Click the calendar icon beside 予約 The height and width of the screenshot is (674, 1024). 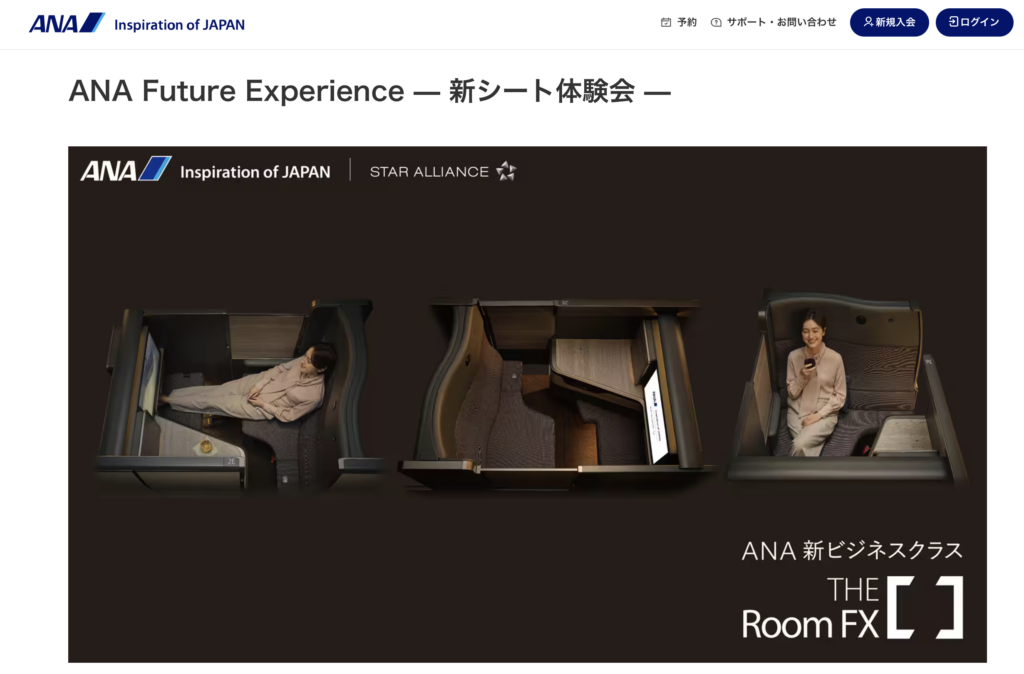tap(665, 22)
